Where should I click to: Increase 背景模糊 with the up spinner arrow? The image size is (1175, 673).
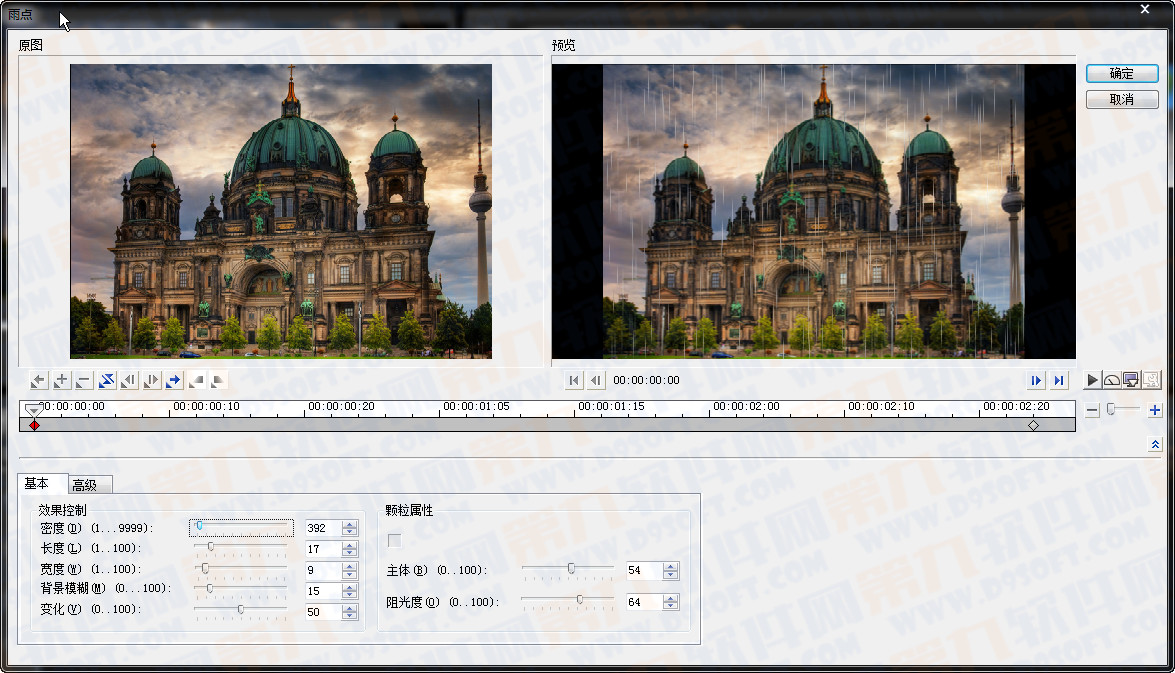[x=349, y=587]
